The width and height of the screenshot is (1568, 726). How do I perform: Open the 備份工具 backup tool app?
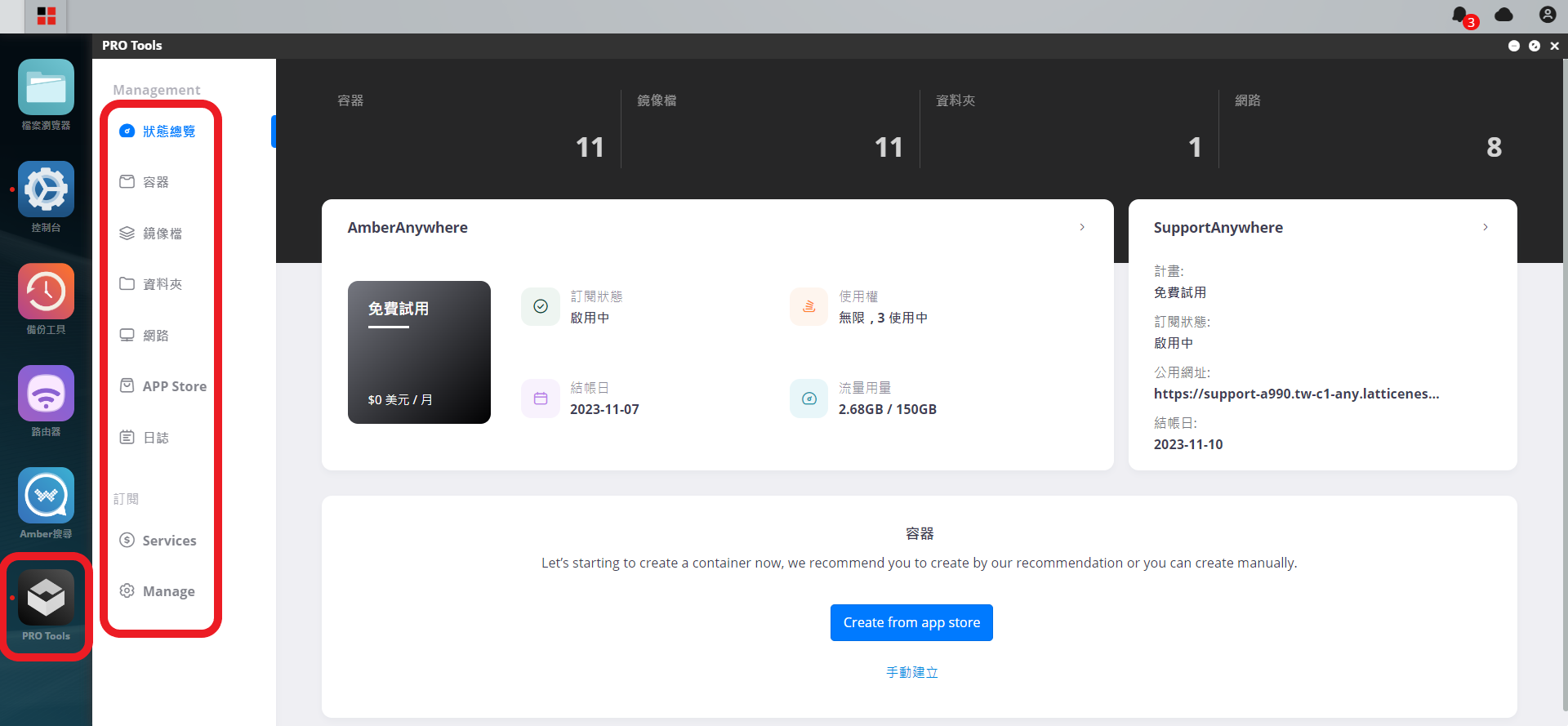[x=46, y=292]
